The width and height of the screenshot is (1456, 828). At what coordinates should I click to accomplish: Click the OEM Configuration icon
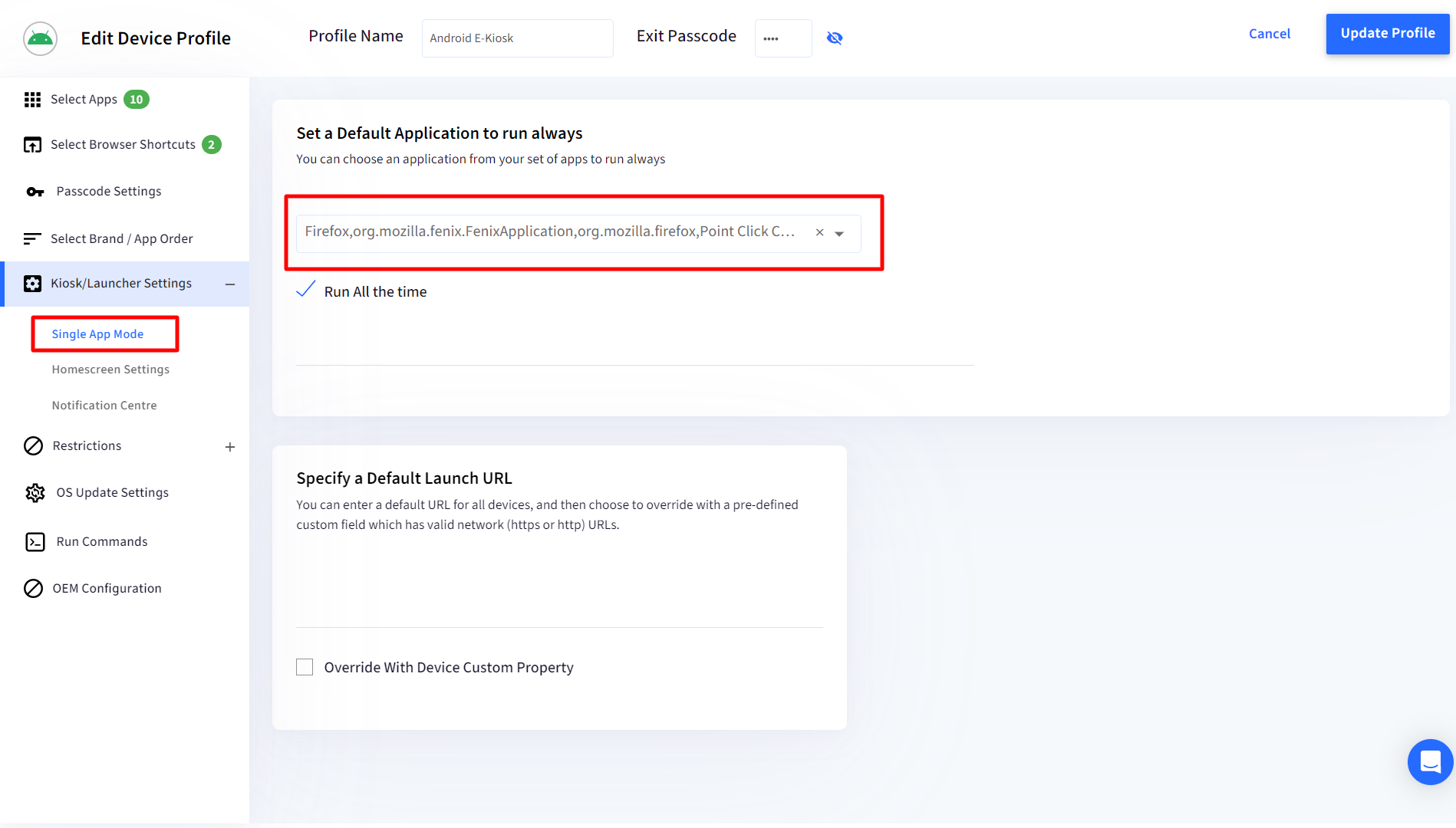tap(33, 589)
